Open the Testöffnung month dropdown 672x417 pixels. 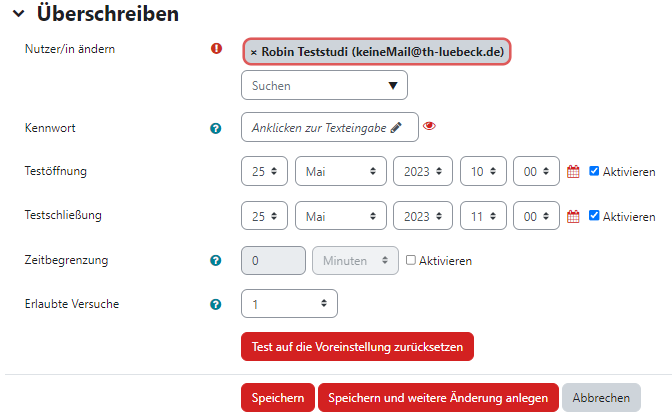tap(341, 171)
